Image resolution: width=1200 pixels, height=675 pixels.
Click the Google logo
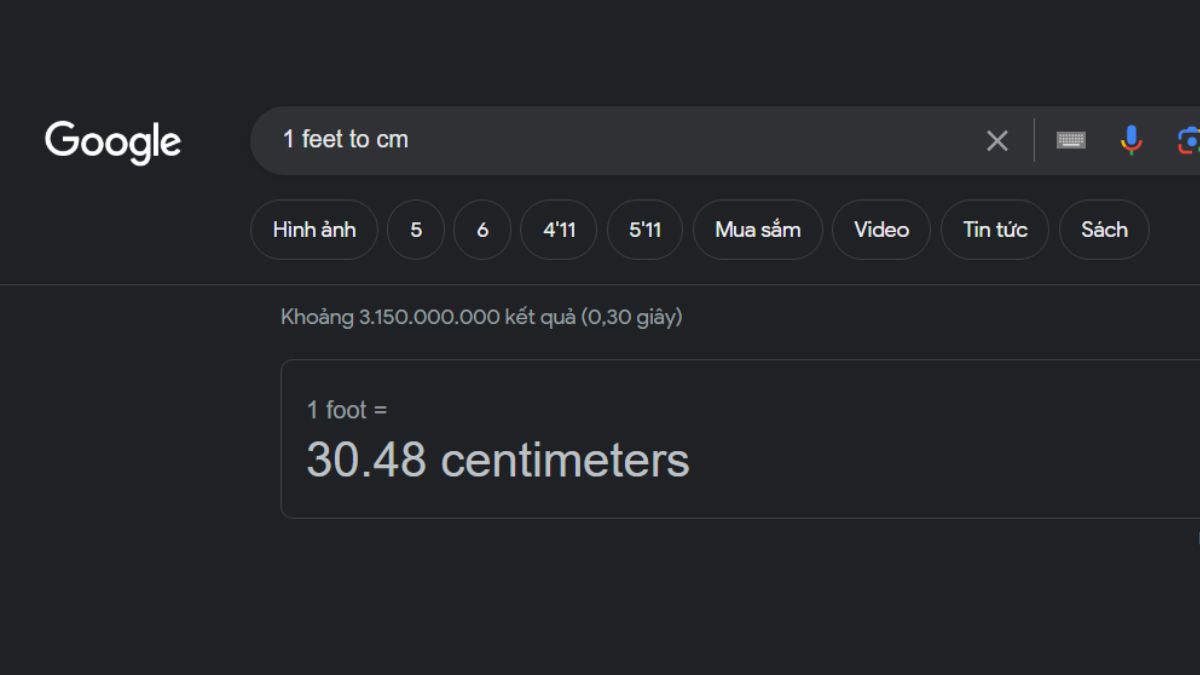pyautogui.click(x=113, y=141)
